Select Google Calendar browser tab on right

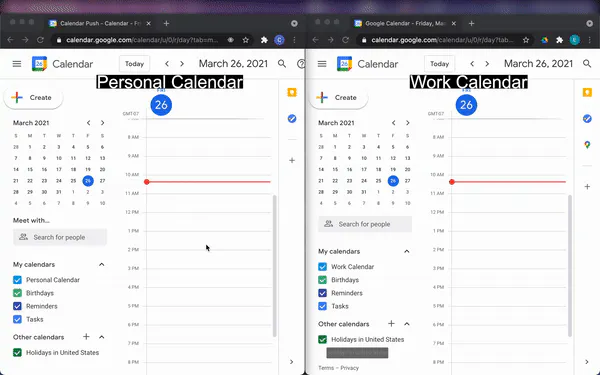(405, 23)
